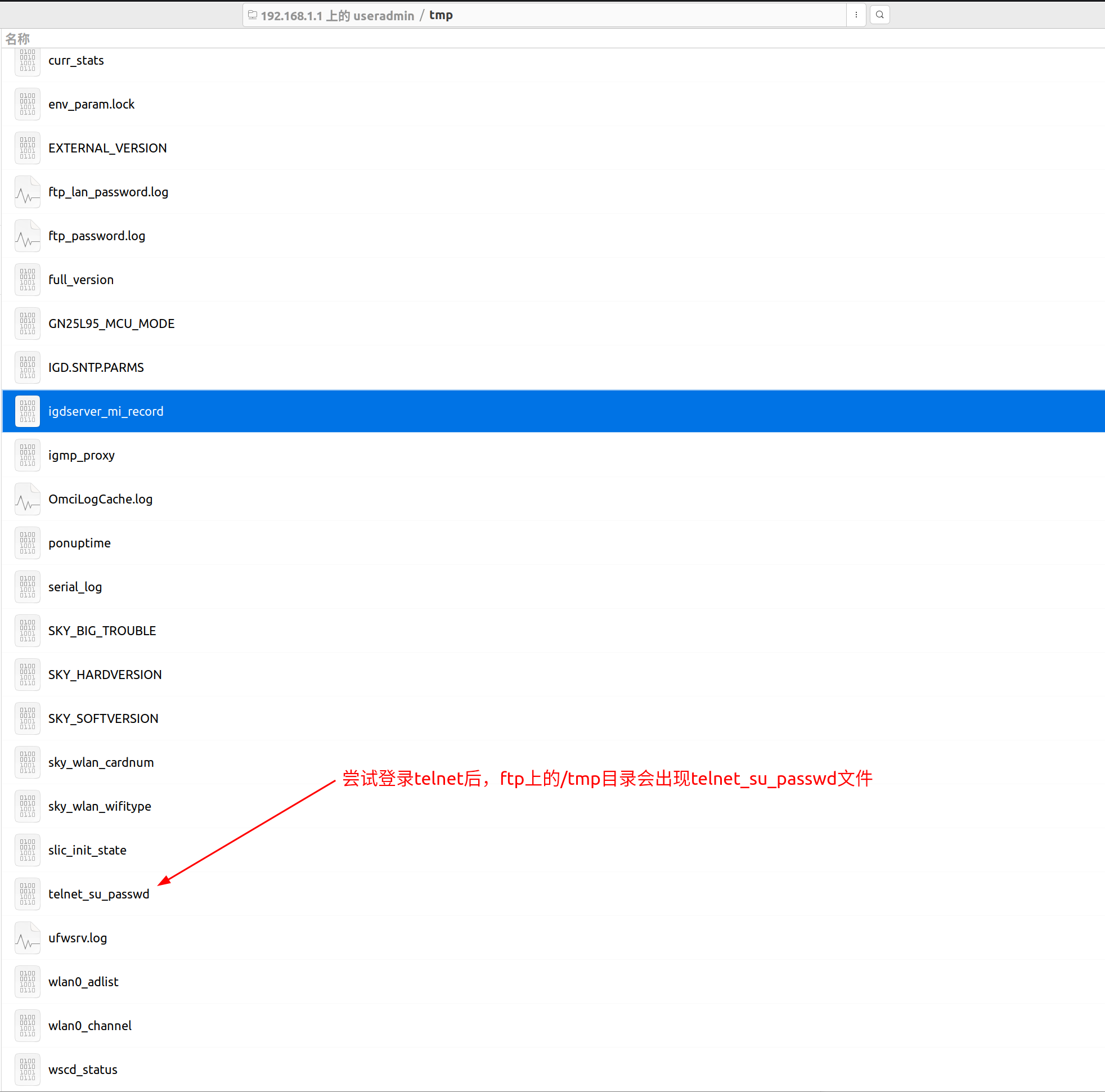Select the env_param.lock file name
Screen dimensions: 1105x1092
[92, 104]
